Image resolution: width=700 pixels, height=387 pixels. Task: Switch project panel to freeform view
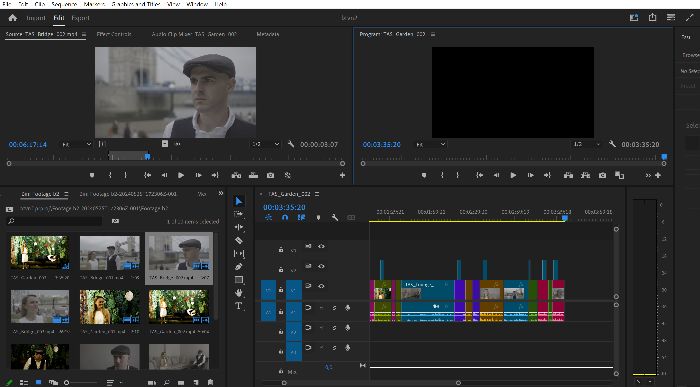[x=54, y=383]
